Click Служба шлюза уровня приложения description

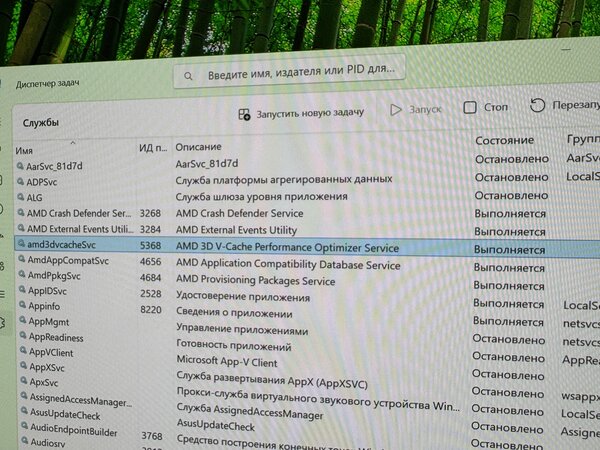262,197
